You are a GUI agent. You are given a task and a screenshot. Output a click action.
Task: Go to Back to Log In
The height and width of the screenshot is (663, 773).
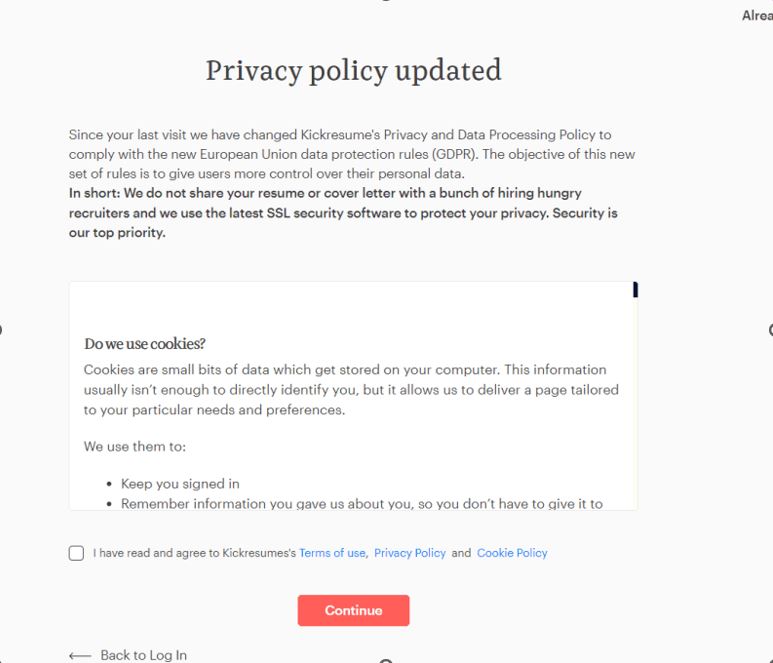[x=143, y=655]
